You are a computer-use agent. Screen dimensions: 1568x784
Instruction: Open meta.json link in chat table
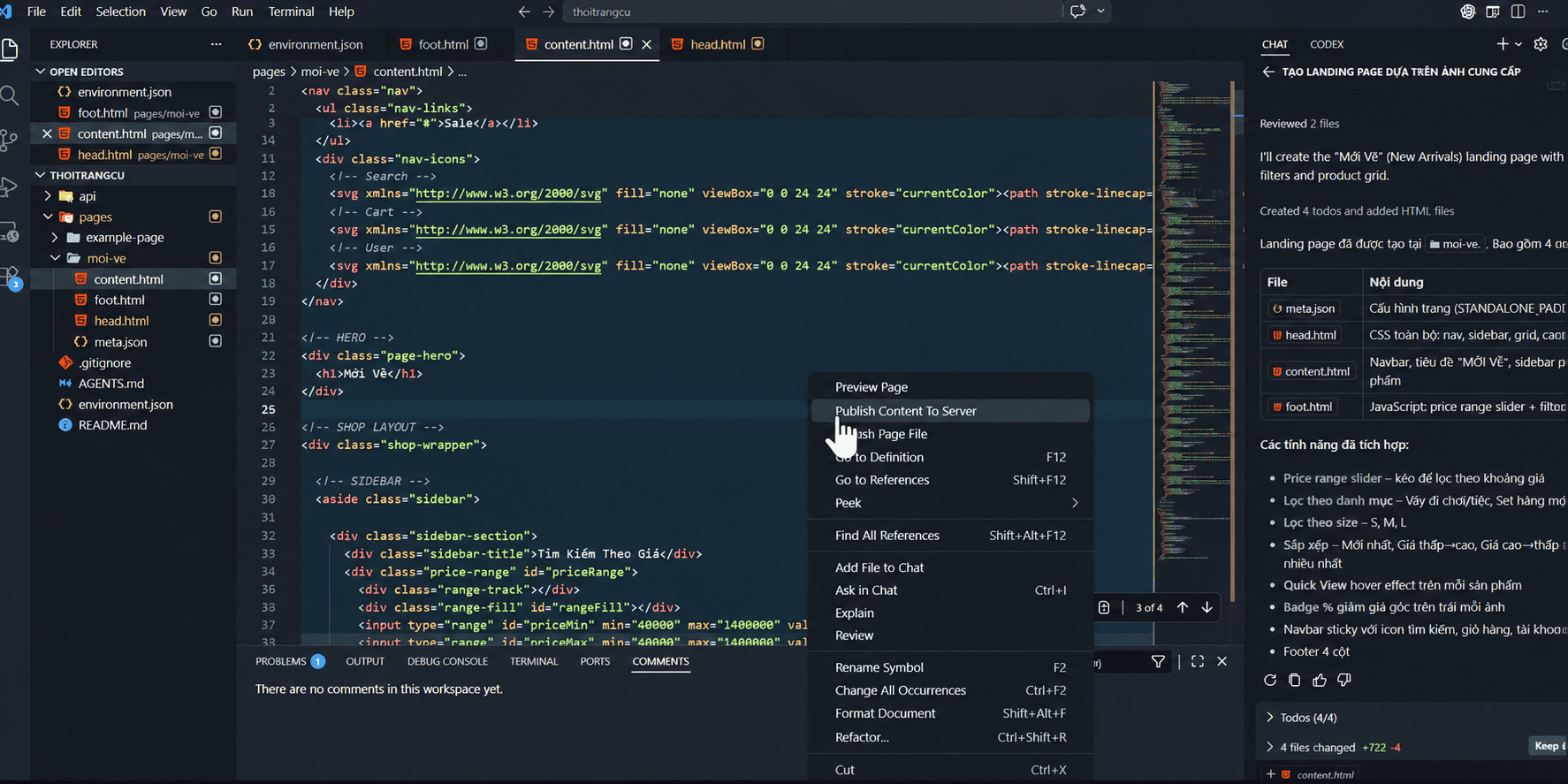(1304, 308)
